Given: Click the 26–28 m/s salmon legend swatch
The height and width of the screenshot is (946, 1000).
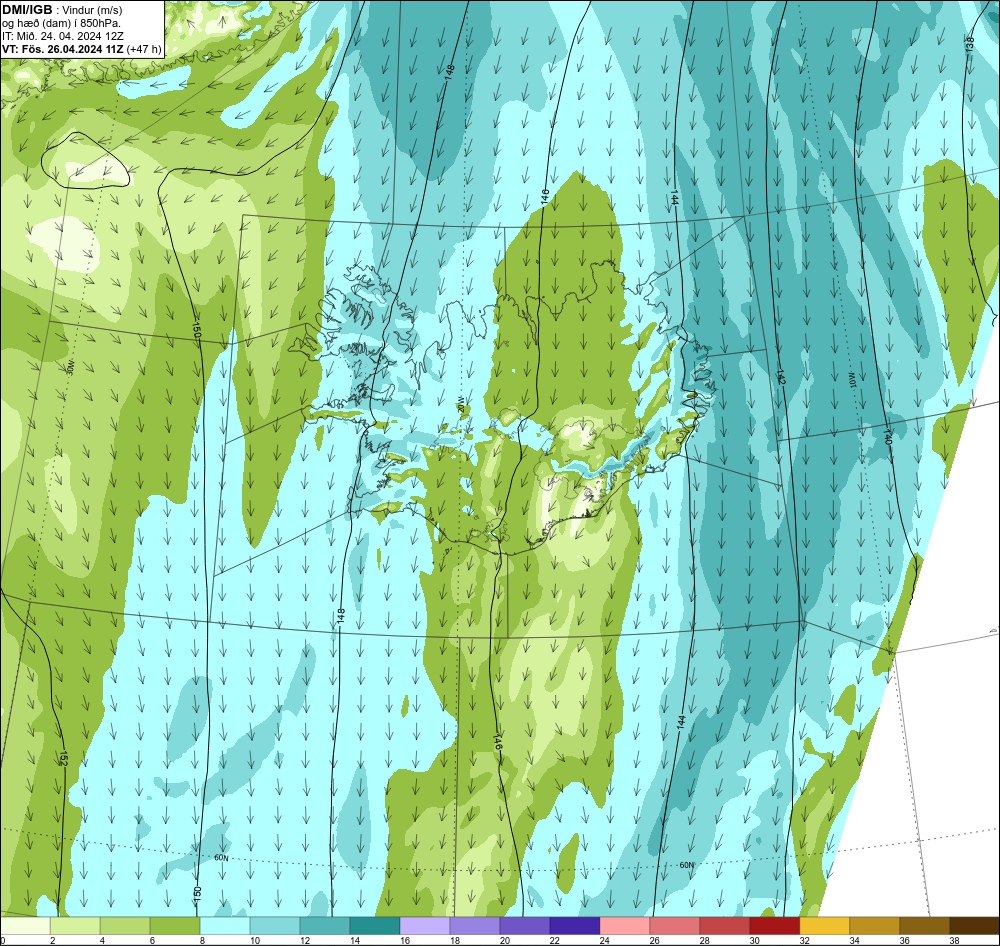Looking at the screenshot, I should 675,925.
